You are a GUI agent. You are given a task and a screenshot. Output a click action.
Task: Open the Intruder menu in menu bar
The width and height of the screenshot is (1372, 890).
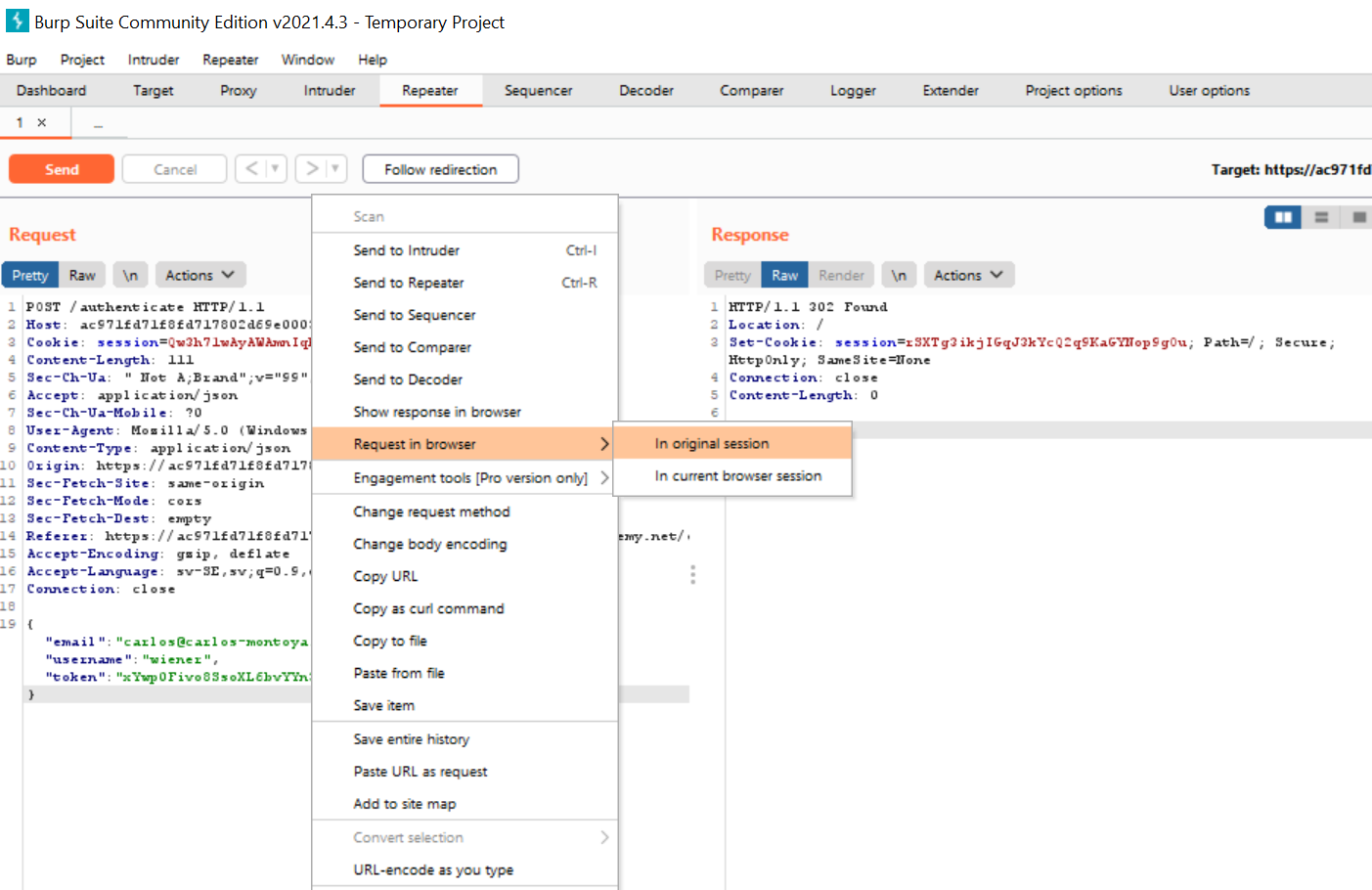click(154, 60)
